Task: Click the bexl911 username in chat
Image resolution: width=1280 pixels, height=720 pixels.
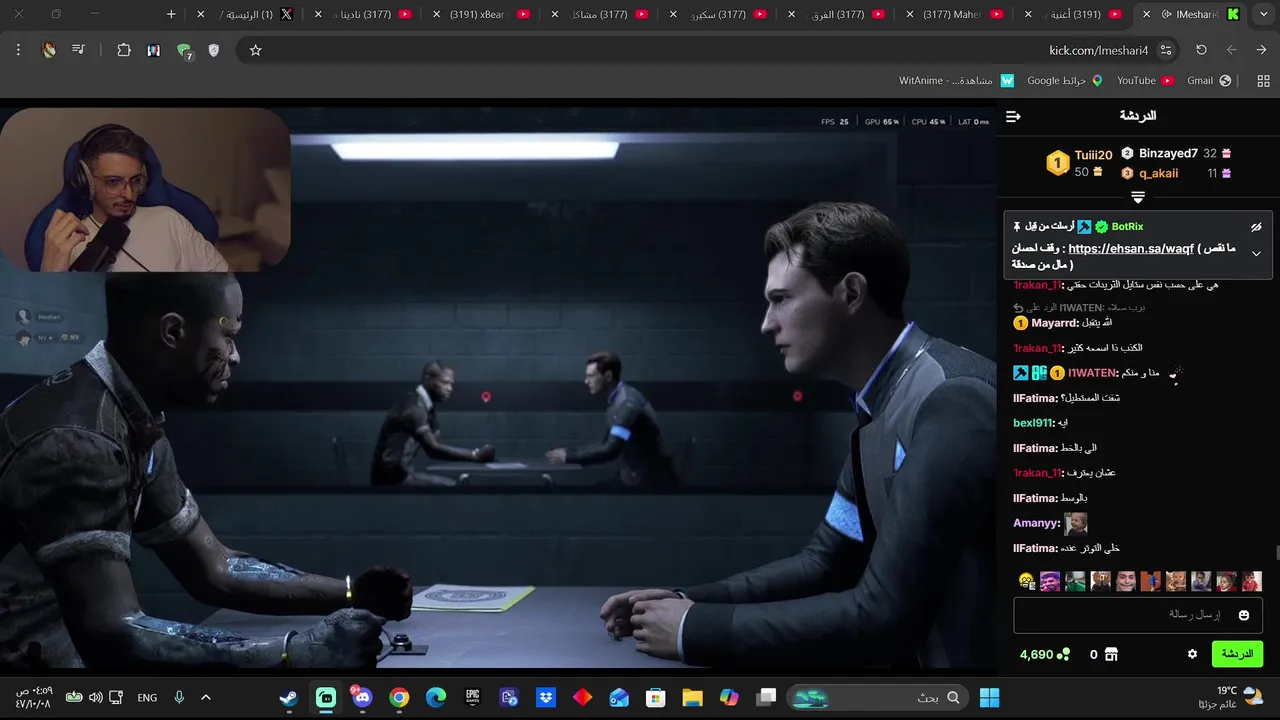Action: point(1033,423)
